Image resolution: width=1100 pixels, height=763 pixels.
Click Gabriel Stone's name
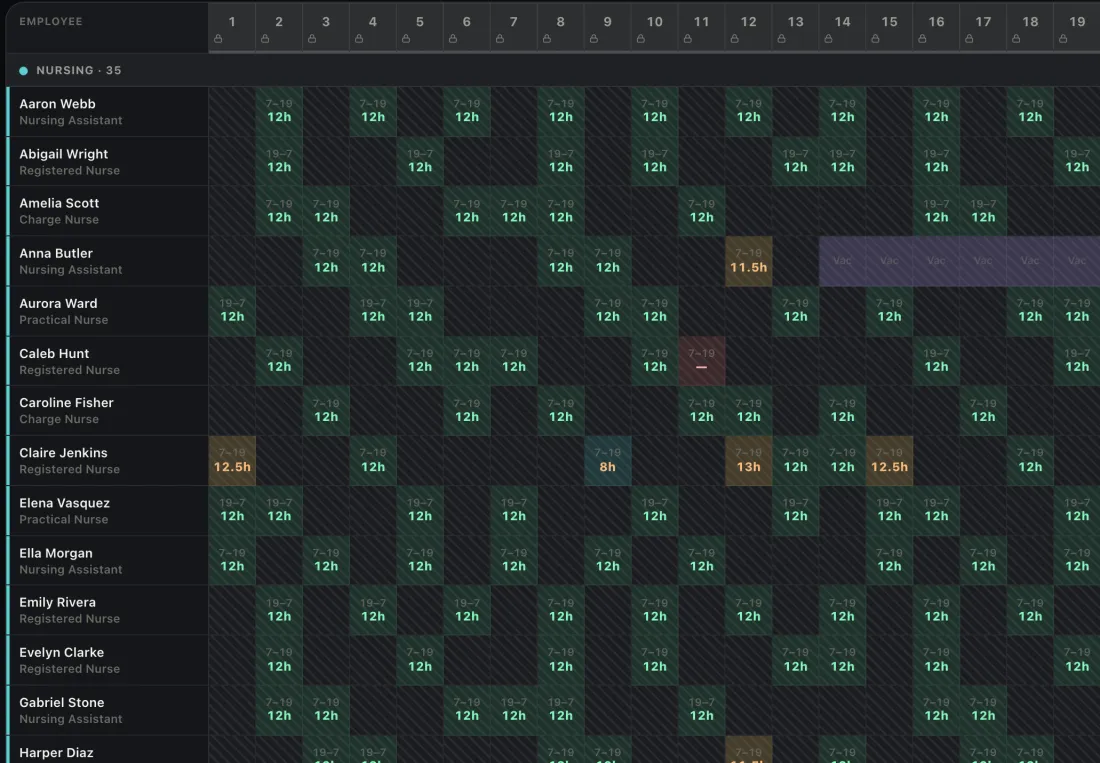click(62, 703)
